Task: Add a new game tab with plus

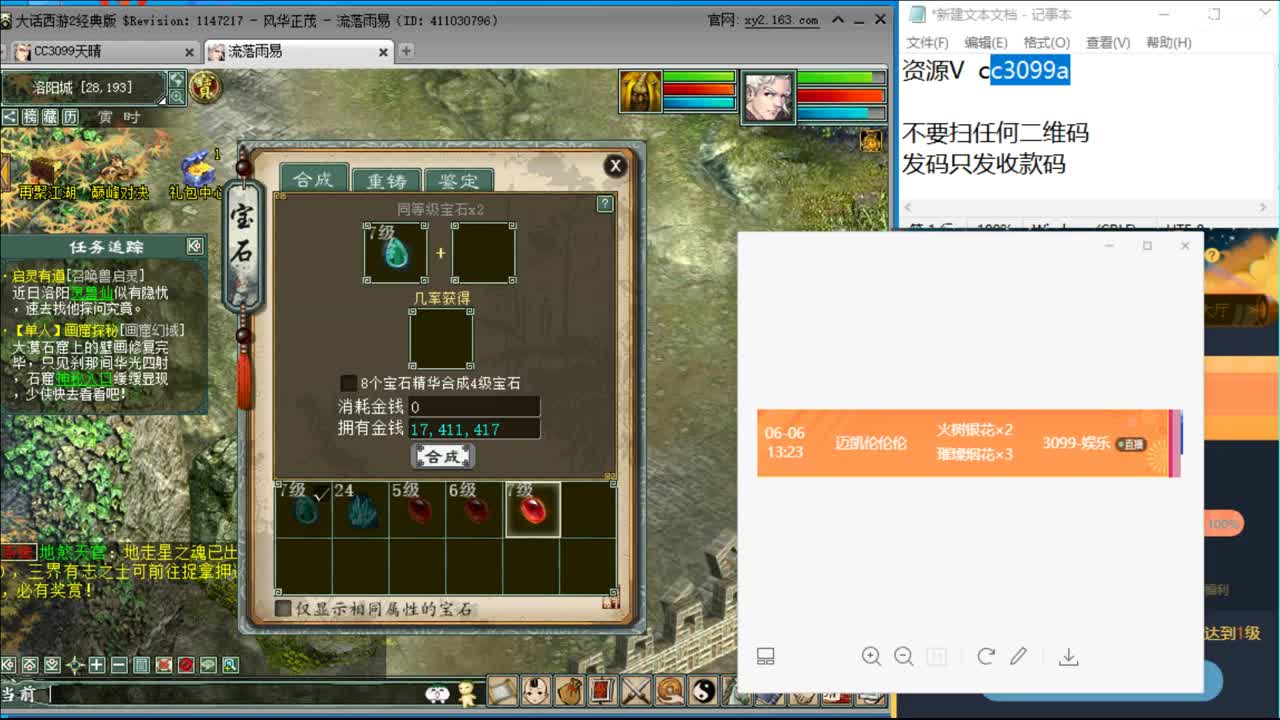Action: point(406,51)
